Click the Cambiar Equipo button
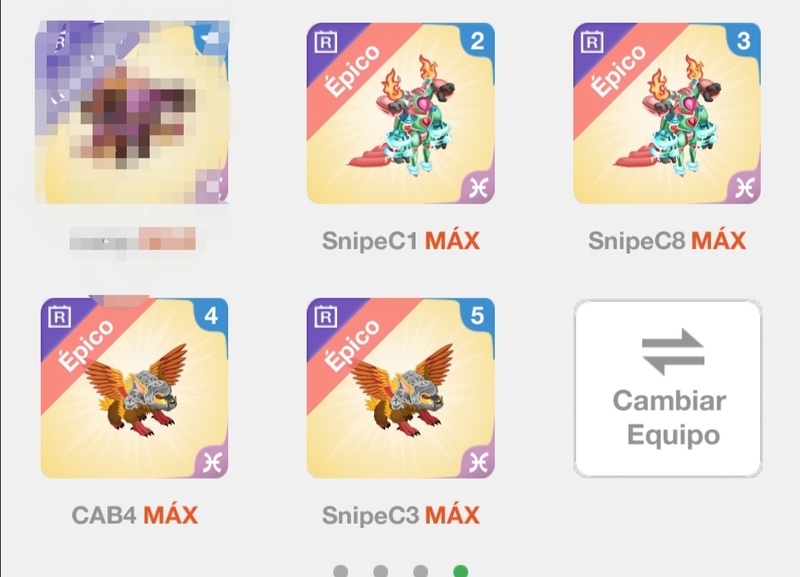800x577 pixels. pos(668,389)
